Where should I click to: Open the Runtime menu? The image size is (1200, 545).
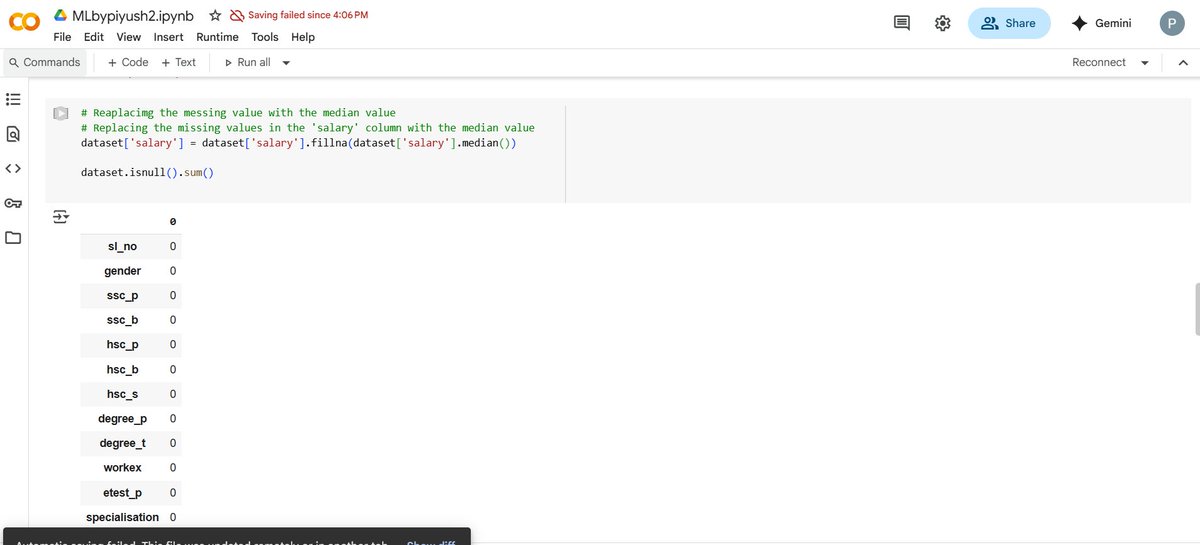[x=217, y=37]
